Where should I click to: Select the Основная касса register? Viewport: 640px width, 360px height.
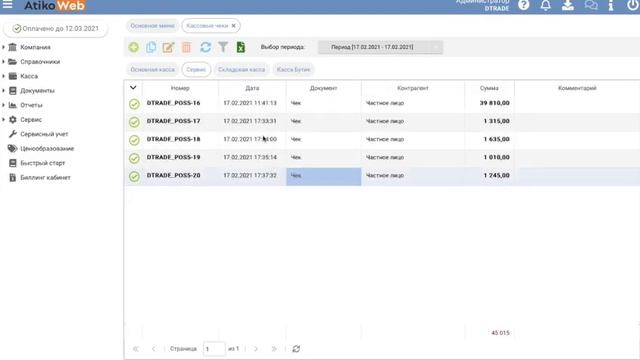coord(152,69)
